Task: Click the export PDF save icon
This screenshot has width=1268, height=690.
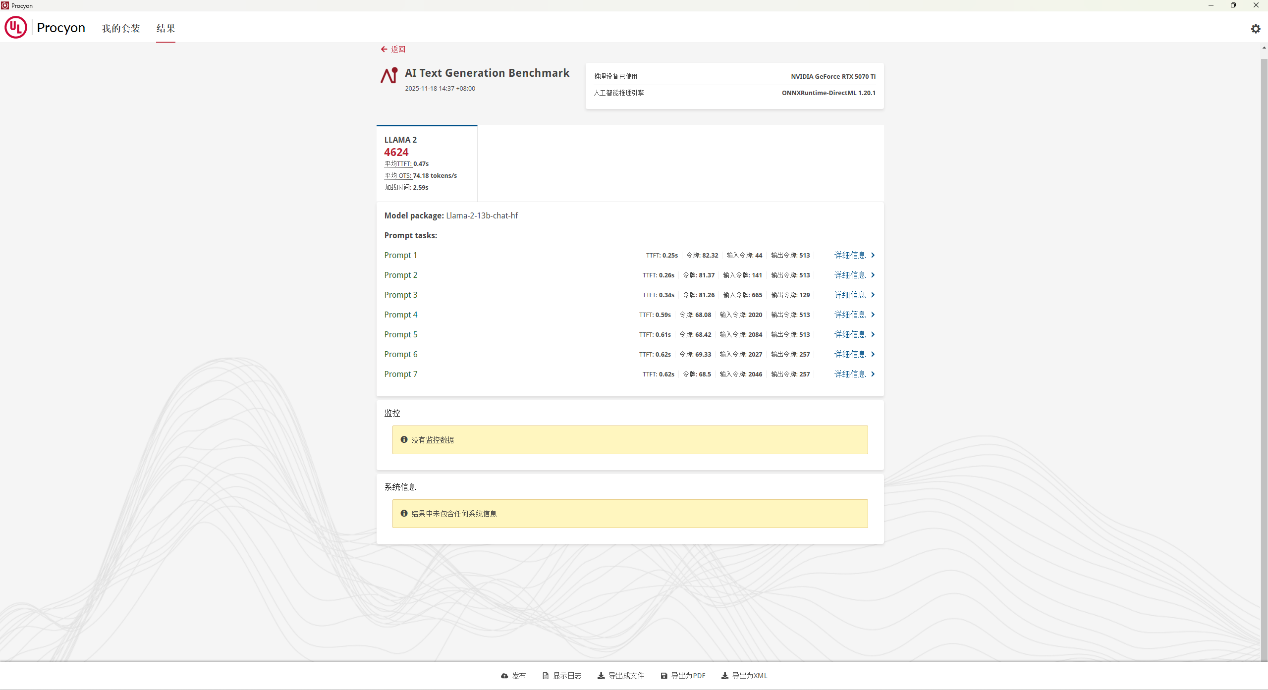Action: tap(664, 676)
